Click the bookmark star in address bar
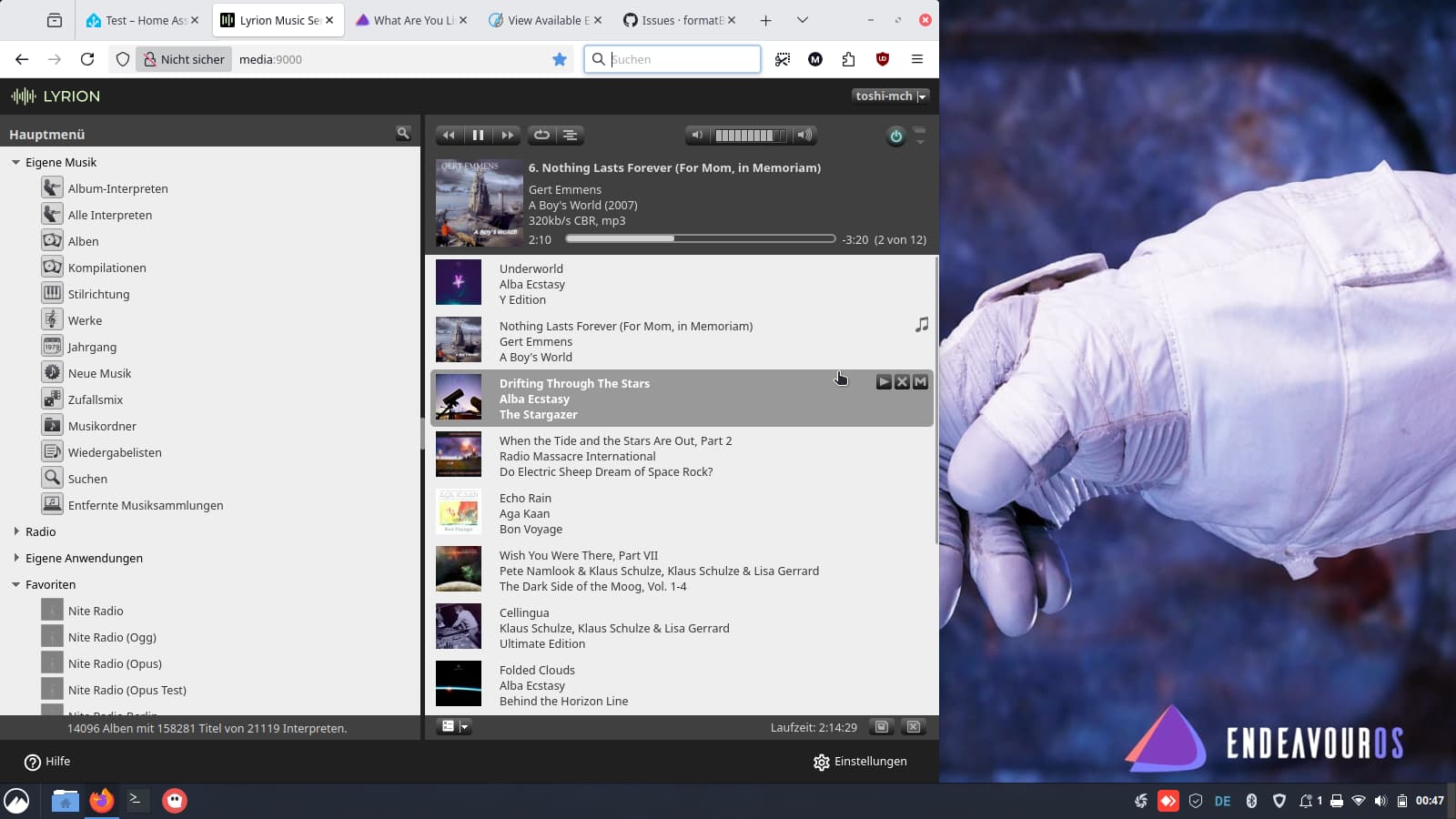 (x=560, y=59)
